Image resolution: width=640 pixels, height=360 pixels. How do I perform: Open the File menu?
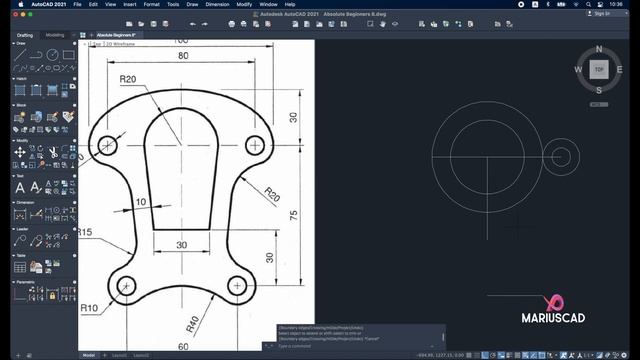click(x=77, y=4)
